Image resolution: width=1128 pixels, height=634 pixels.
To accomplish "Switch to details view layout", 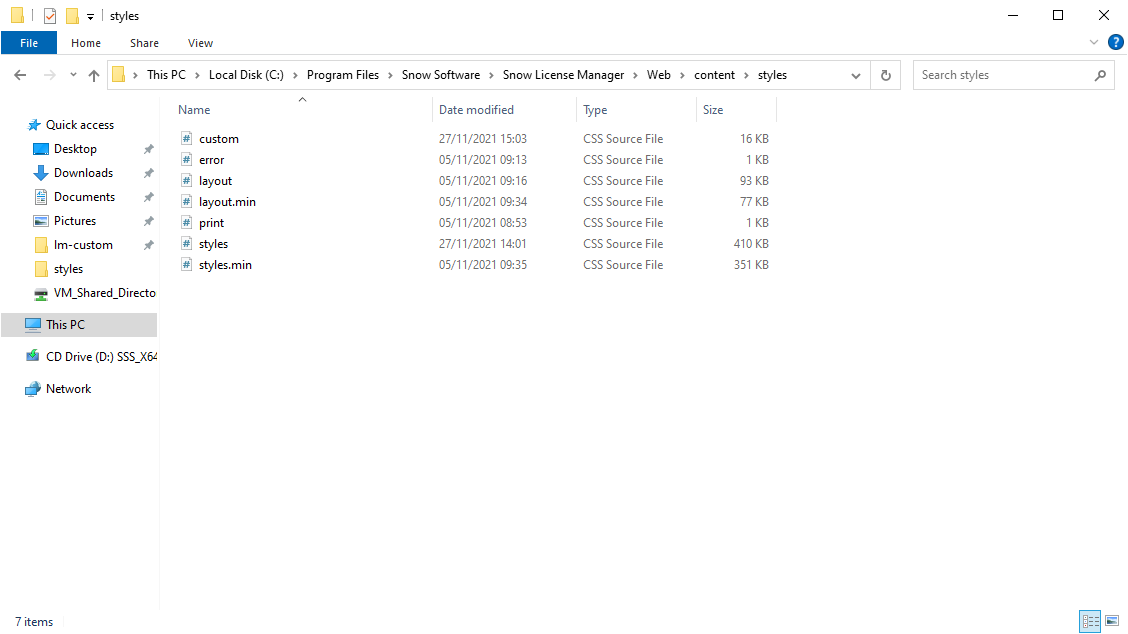I will (1089, 621).
